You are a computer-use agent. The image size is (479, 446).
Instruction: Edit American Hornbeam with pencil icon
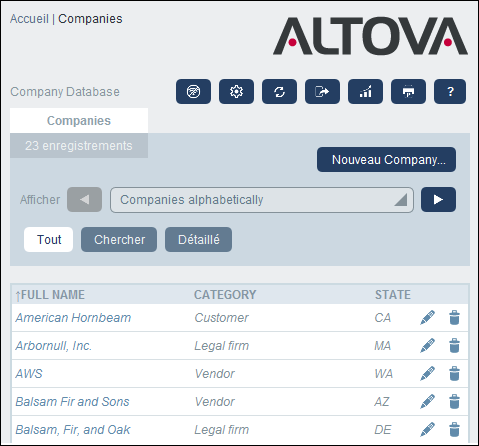click(x=427, y=317)
